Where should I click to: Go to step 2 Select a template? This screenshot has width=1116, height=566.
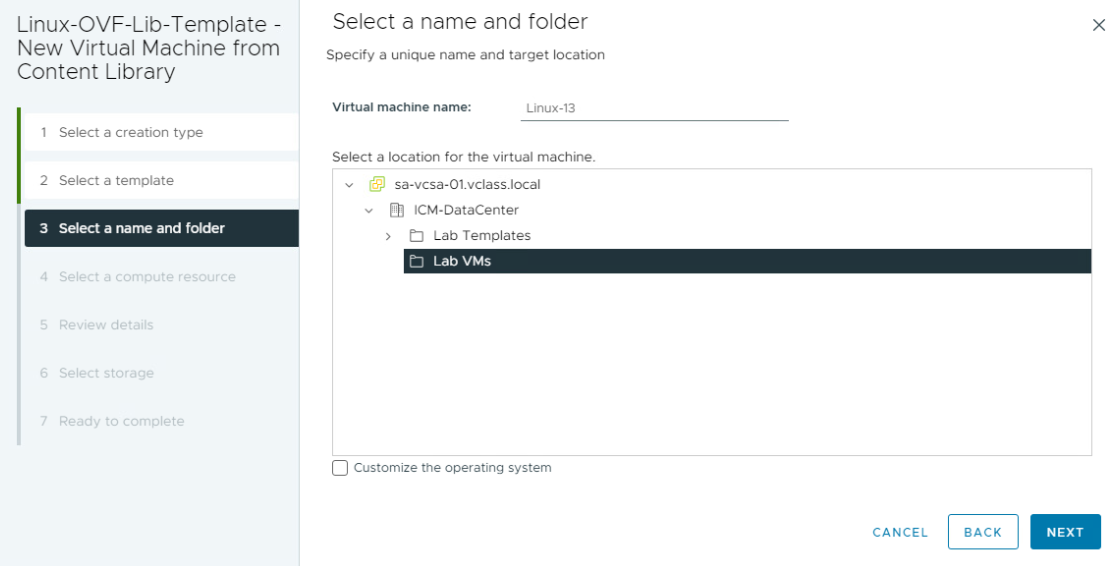click(161, 180)
